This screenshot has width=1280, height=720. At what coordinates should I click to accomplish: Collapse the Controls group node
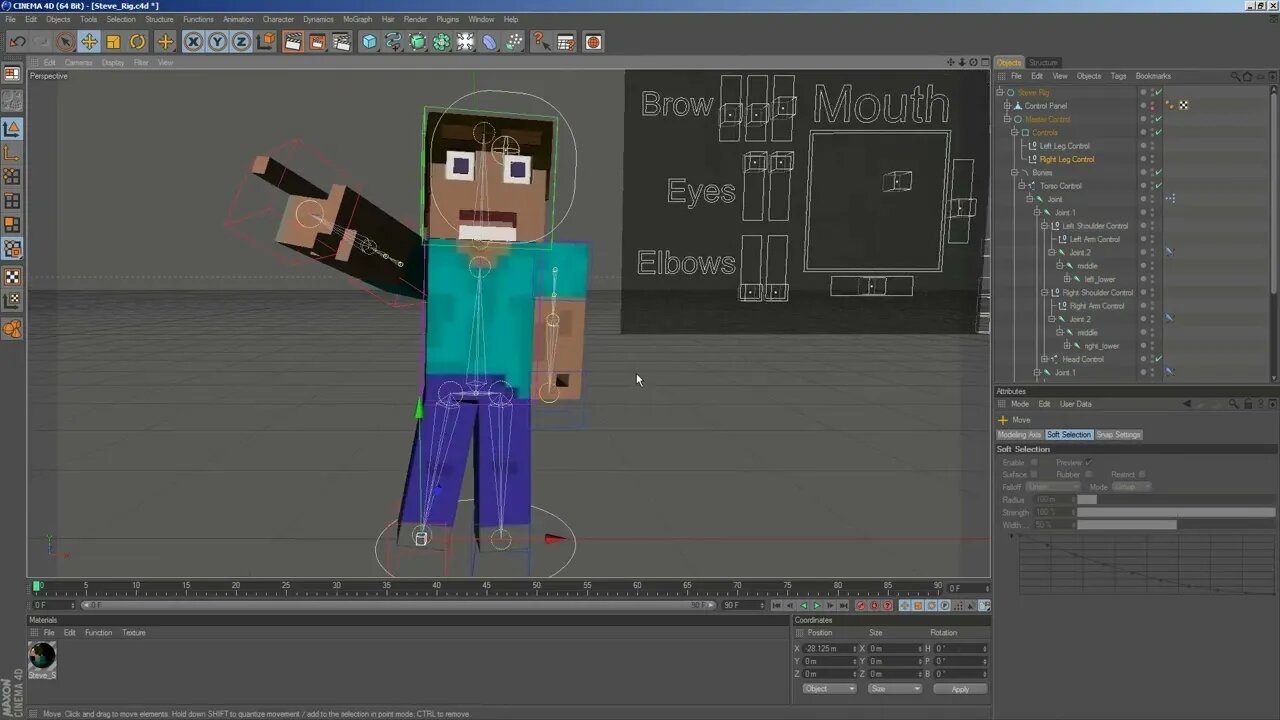pyautogui.click(x=1014, y=132)
